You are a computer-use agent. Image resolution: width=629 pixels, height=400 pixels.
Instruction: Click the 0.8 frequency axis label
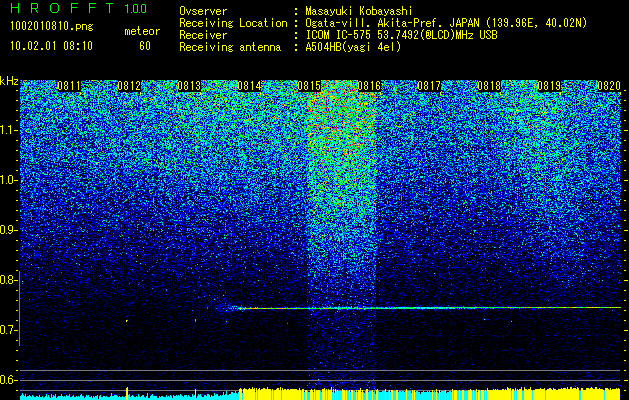point(8,280)
